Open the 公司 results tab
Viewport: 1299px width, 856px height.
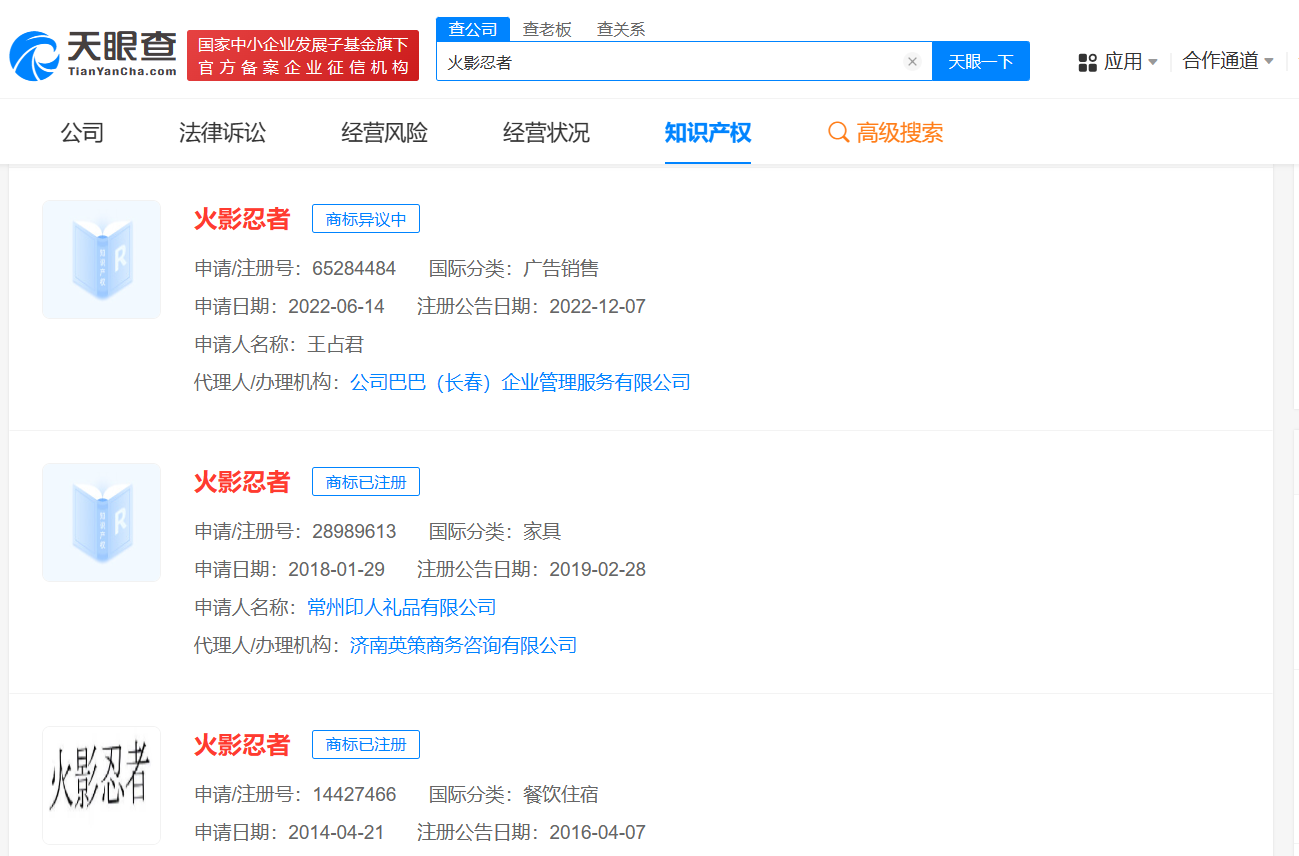pyautogui.click(x=82, y=132)
